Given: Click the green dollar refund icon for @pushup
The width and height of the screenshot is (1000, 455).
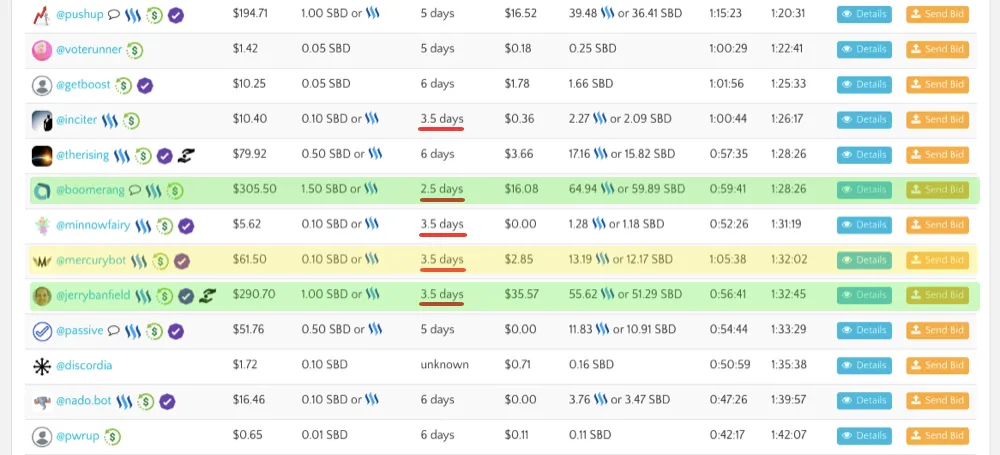Looking at the screenshot, I should 154,15.
